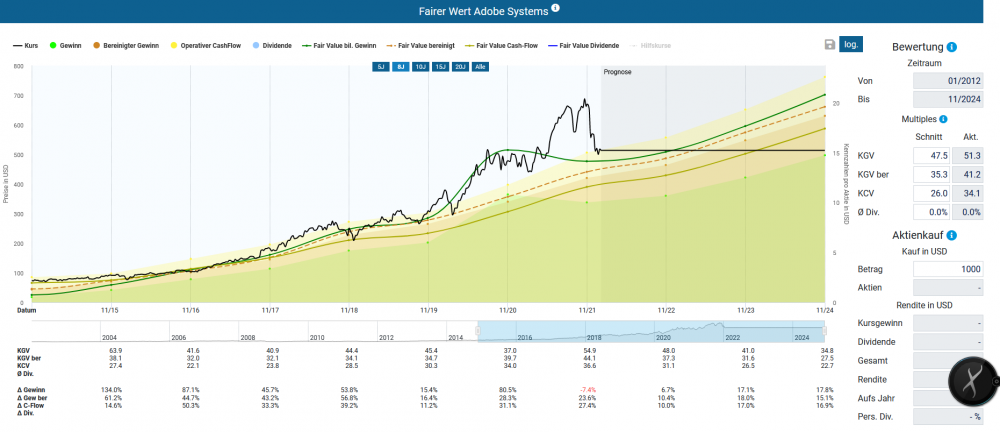Open the info icon beside Bewertung

pos(952,47)
